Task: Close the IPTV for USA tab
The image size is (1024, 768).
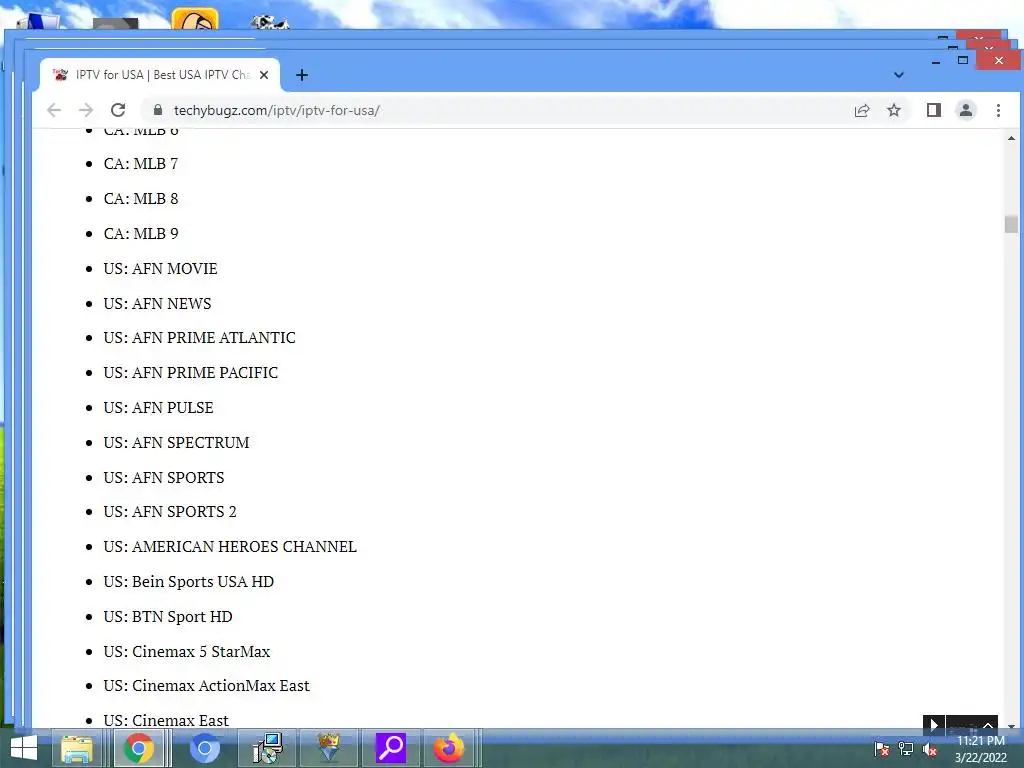Action: (264, 75)
